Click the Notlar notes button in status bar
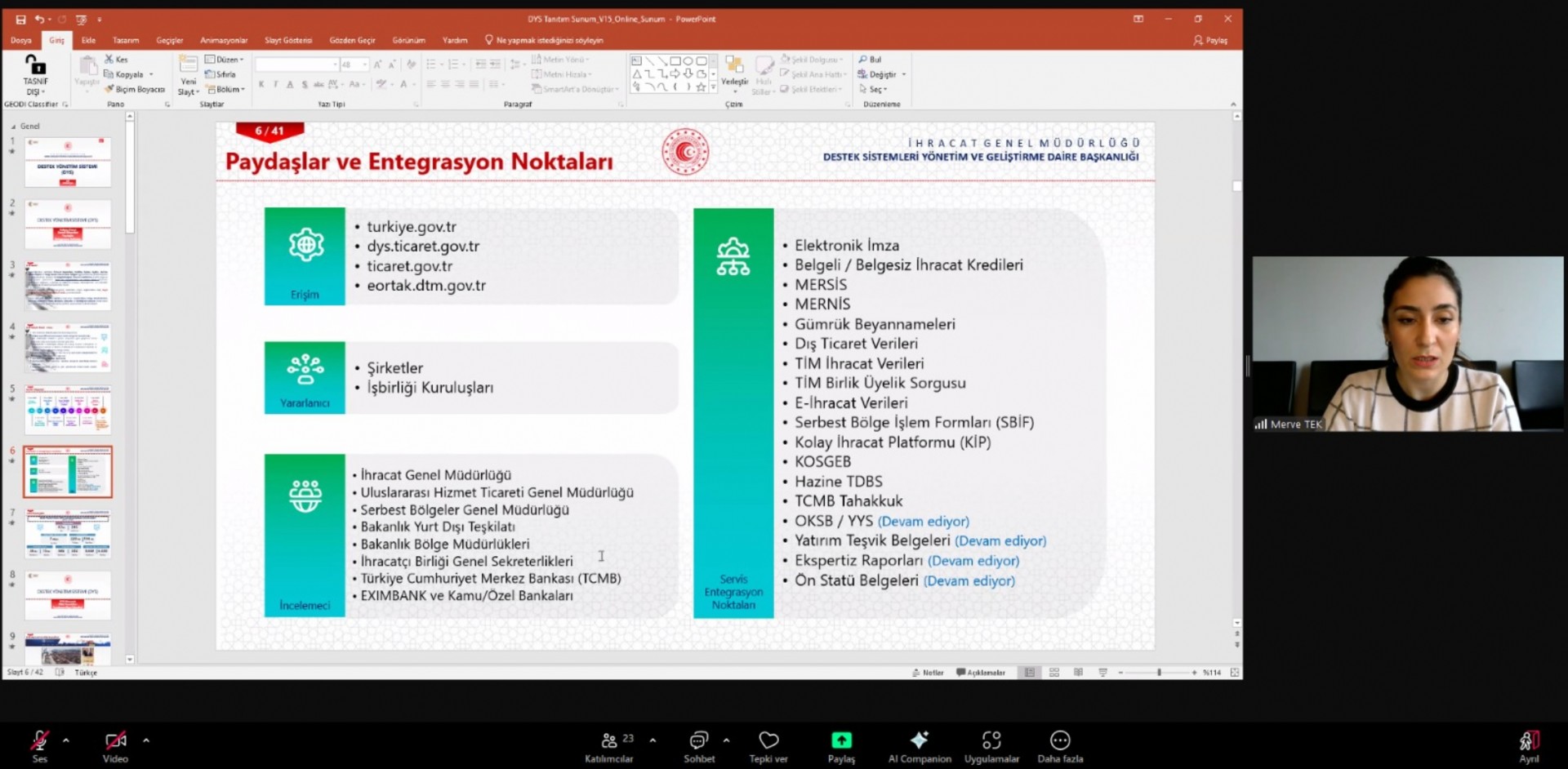The width and height of the screenshot is (1568, 769). tap(928, 673)
